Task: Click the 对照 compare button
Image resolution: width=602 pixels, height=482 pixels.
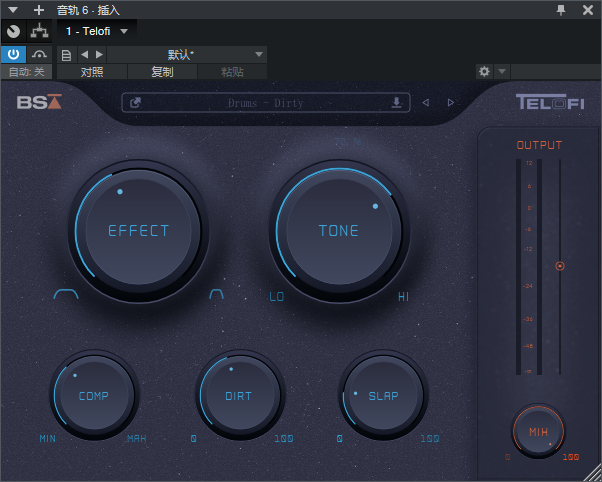Action: pyautogui.click(x=92, y=72)
